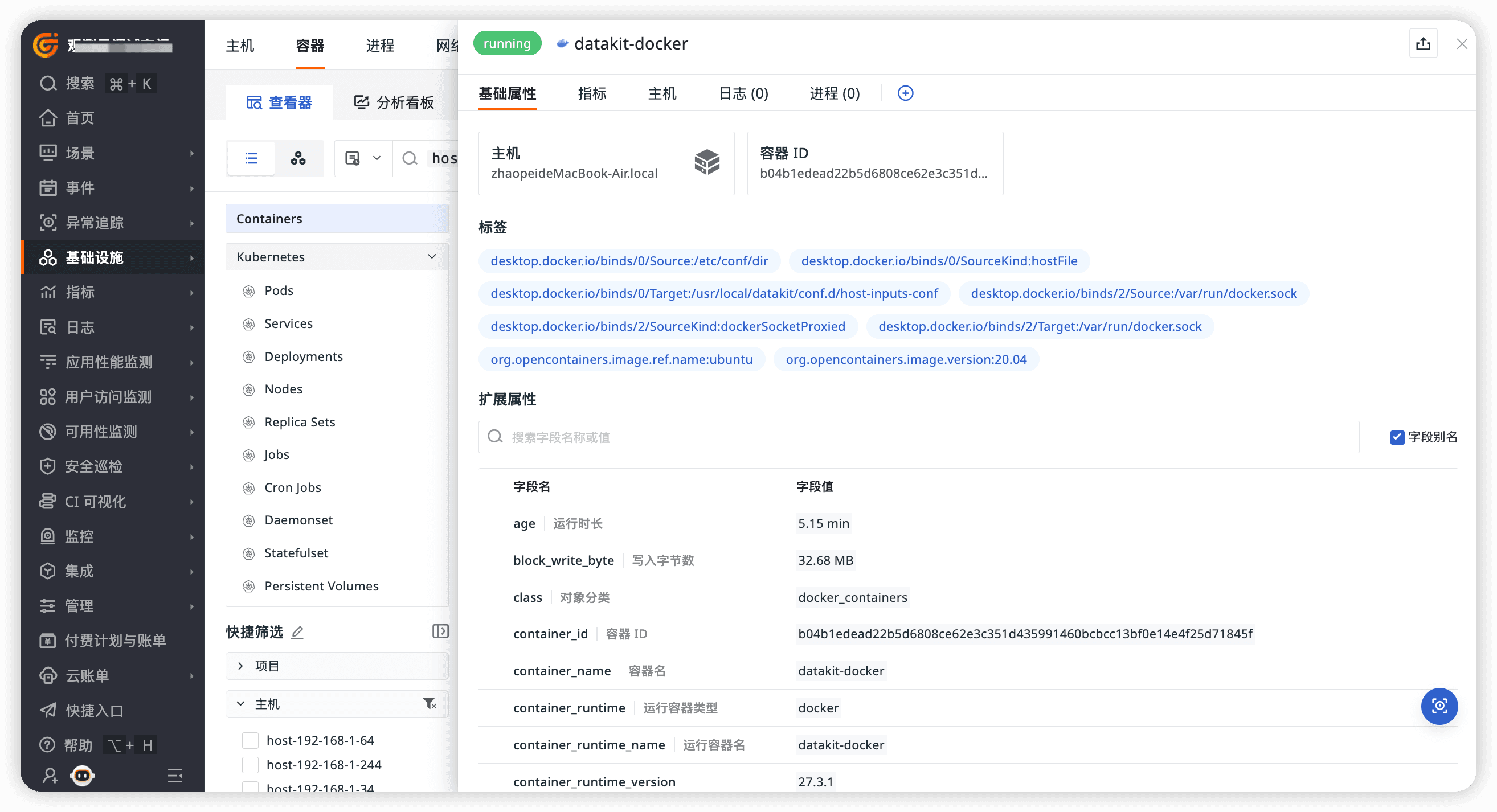
Task: Switch to the 指标 tab of datakit-docker
Action: (x=592, y=93)
